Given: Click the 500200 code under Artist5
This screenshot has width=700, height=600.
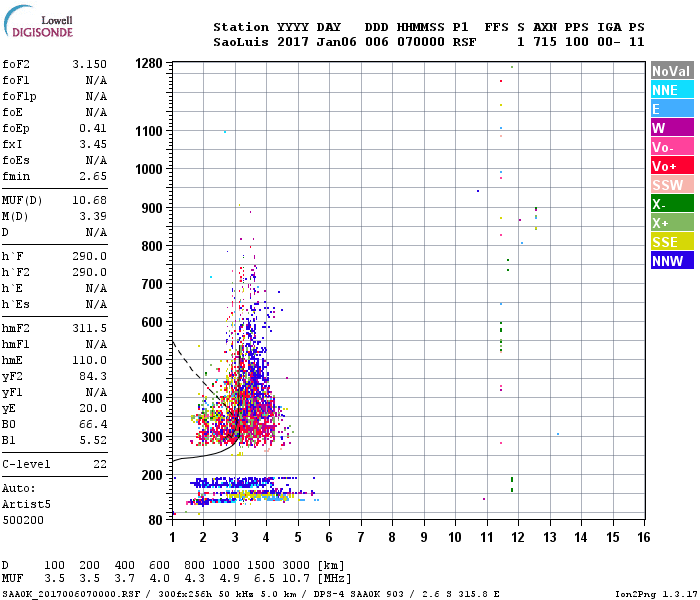Looking at the screenshot, I should (23, 520).
